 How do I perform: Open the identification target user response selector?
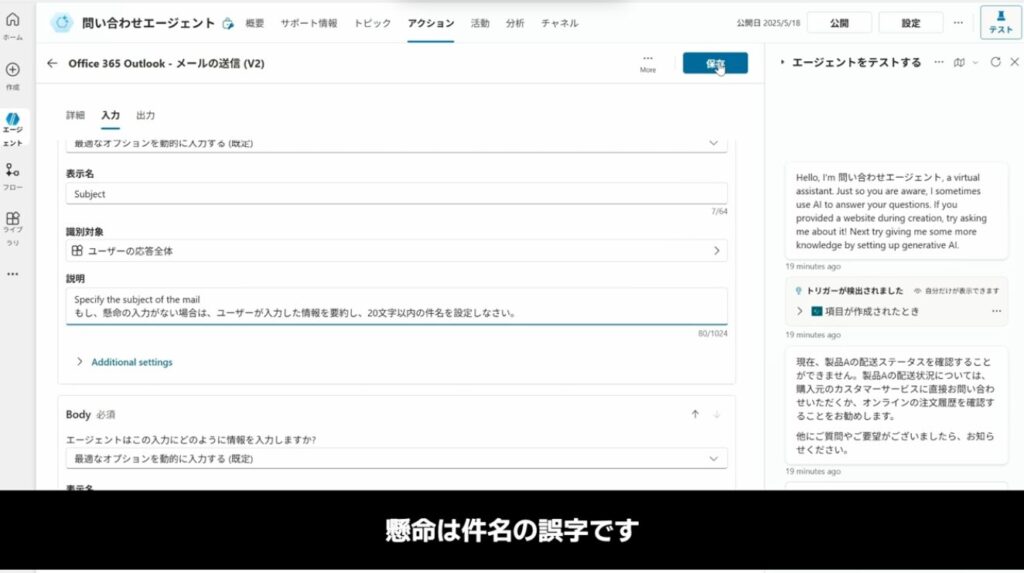[396, 251]
